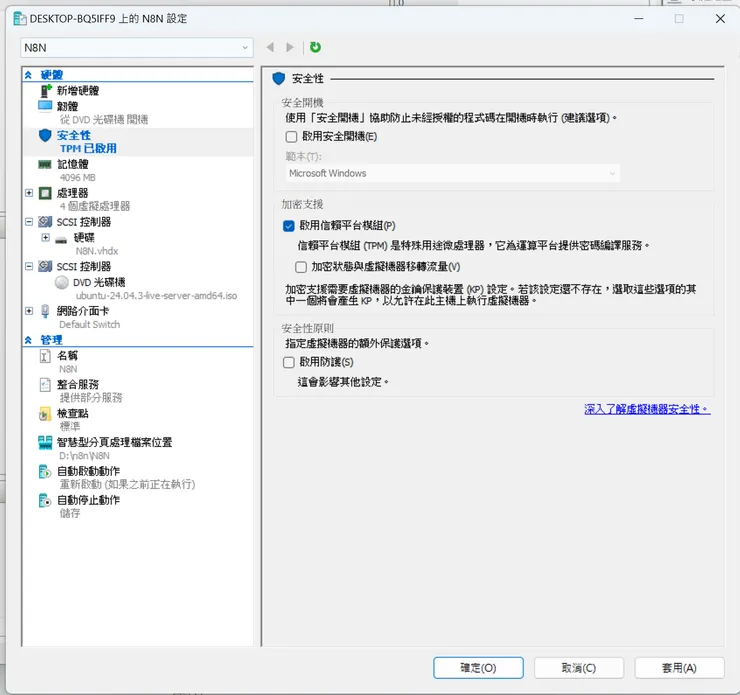740x695 pixels.
Task: Select the DVD 光碟機 tree item
Action: coord(99,282)
